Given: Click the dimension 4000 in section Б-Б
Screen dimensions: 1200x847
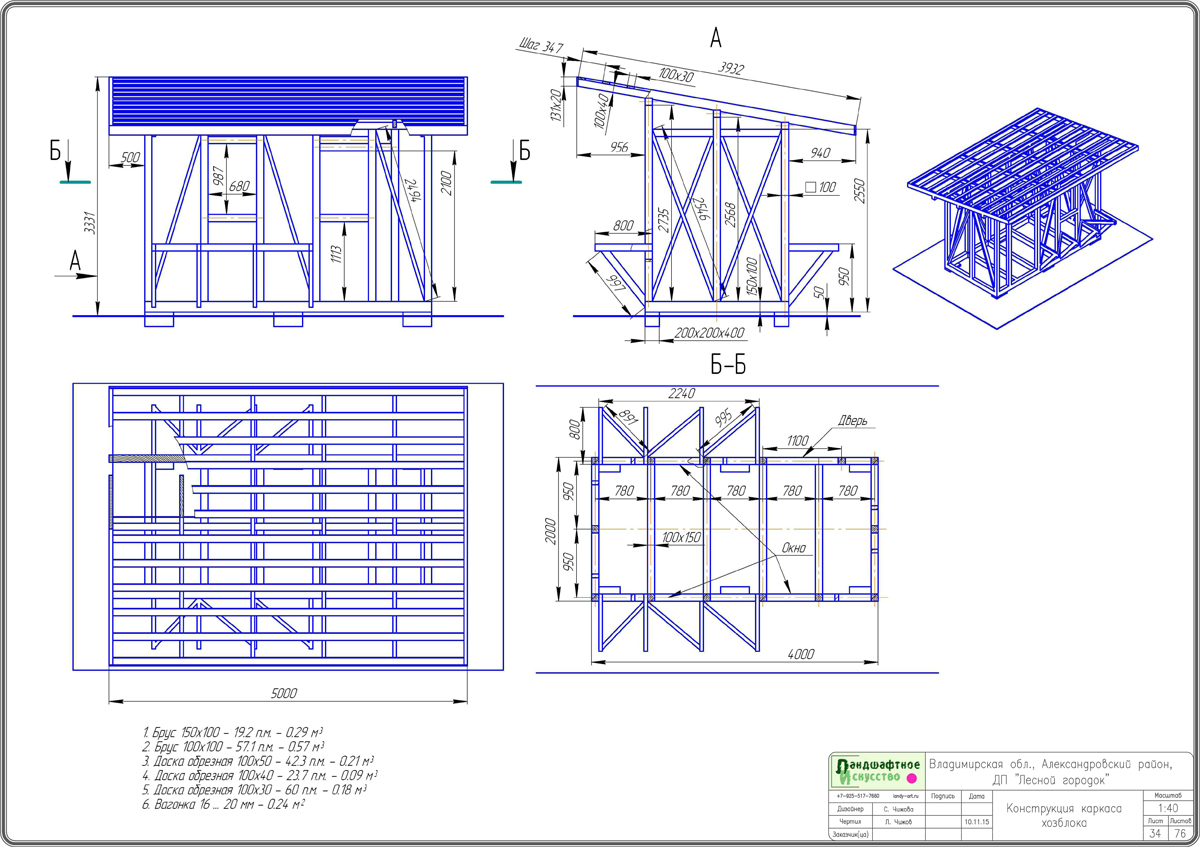Looking at the screenshot, I should point(801,654).
